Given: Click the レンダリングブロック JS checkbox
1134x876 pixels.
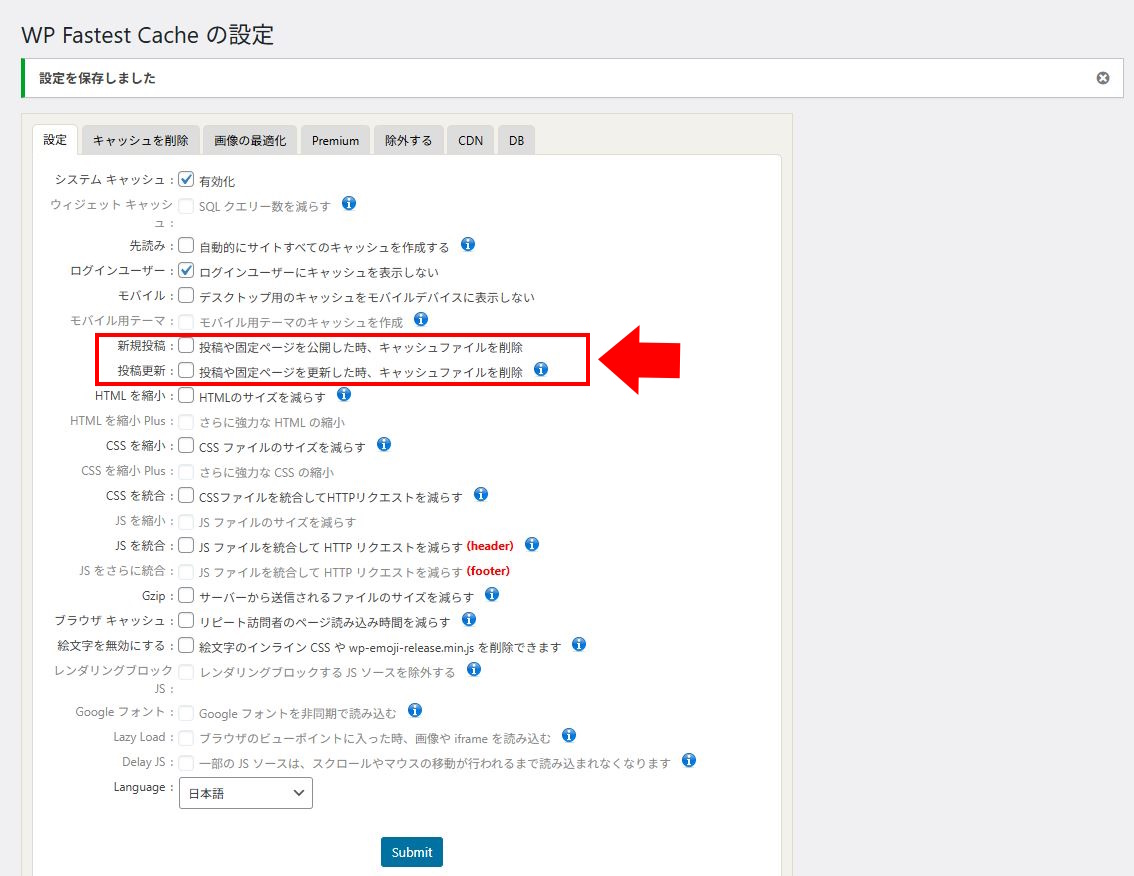Looking at the screenshot, I should click(186, 672).
